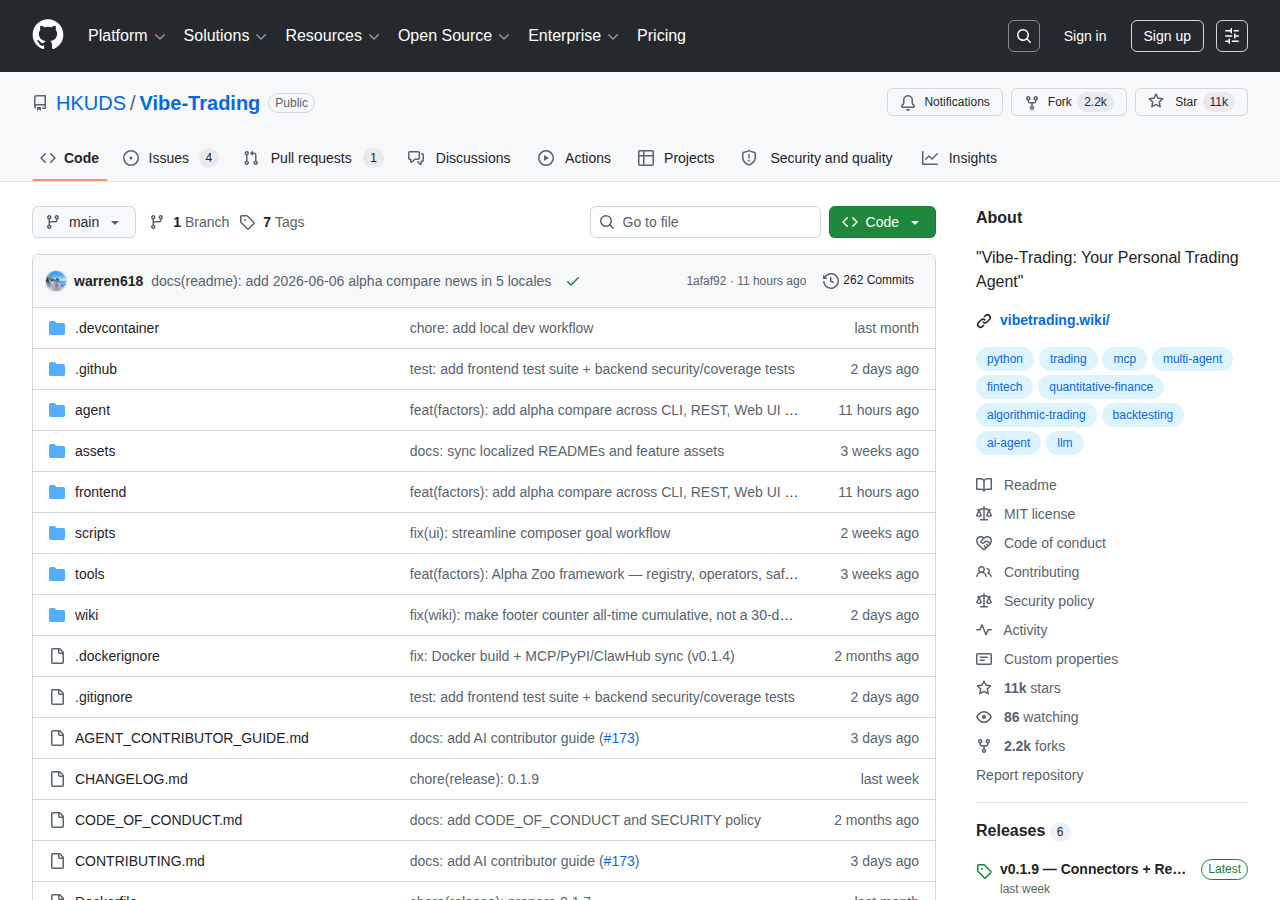
Task: Switch to the Pull requests tab
Action: click(313, 158)
